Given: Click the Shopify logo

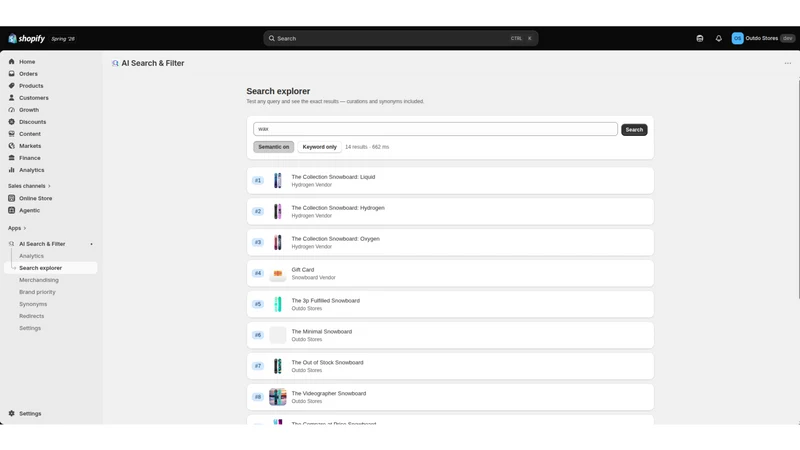Looking at the screenshot, I should pyautogui.click(x=27, y=39).
